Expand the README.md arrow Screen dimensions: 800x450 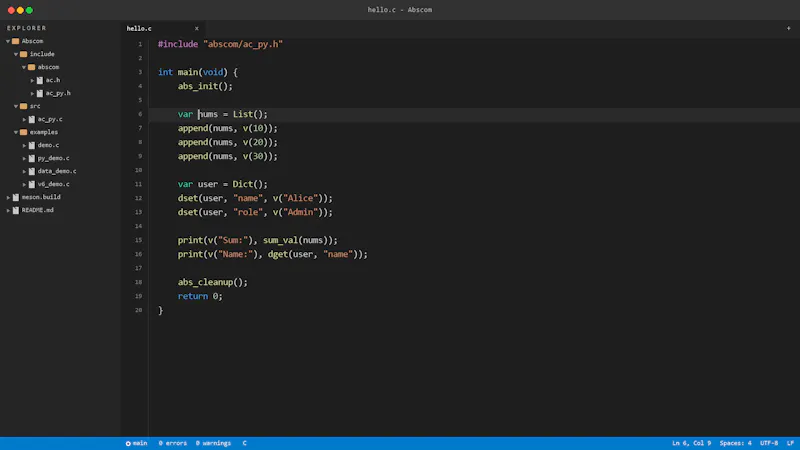tap(8, 210)
